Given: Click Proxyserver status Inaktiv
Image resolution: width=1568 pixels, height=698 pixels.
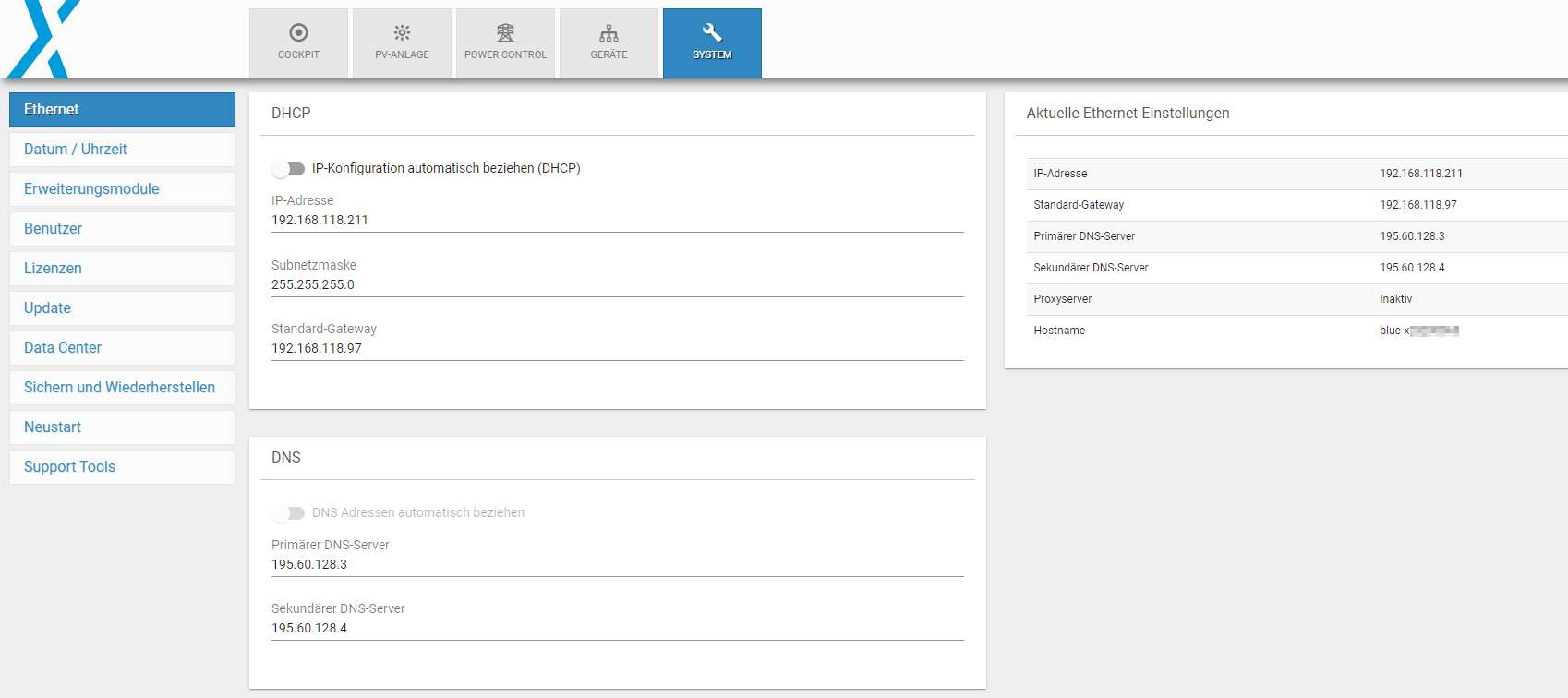Looking at the screenshot, I should coord(1395,299).
